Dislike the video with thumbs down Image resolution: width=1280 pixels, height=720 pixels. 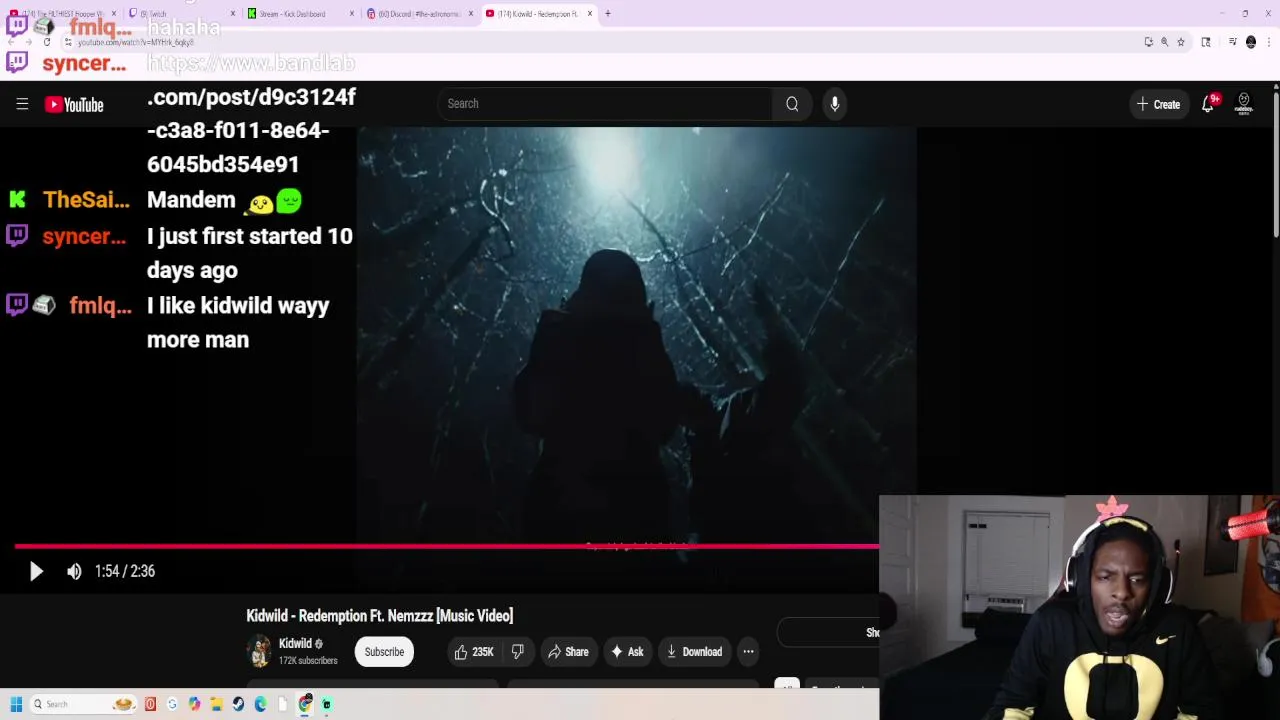click(x=517, y=652)
